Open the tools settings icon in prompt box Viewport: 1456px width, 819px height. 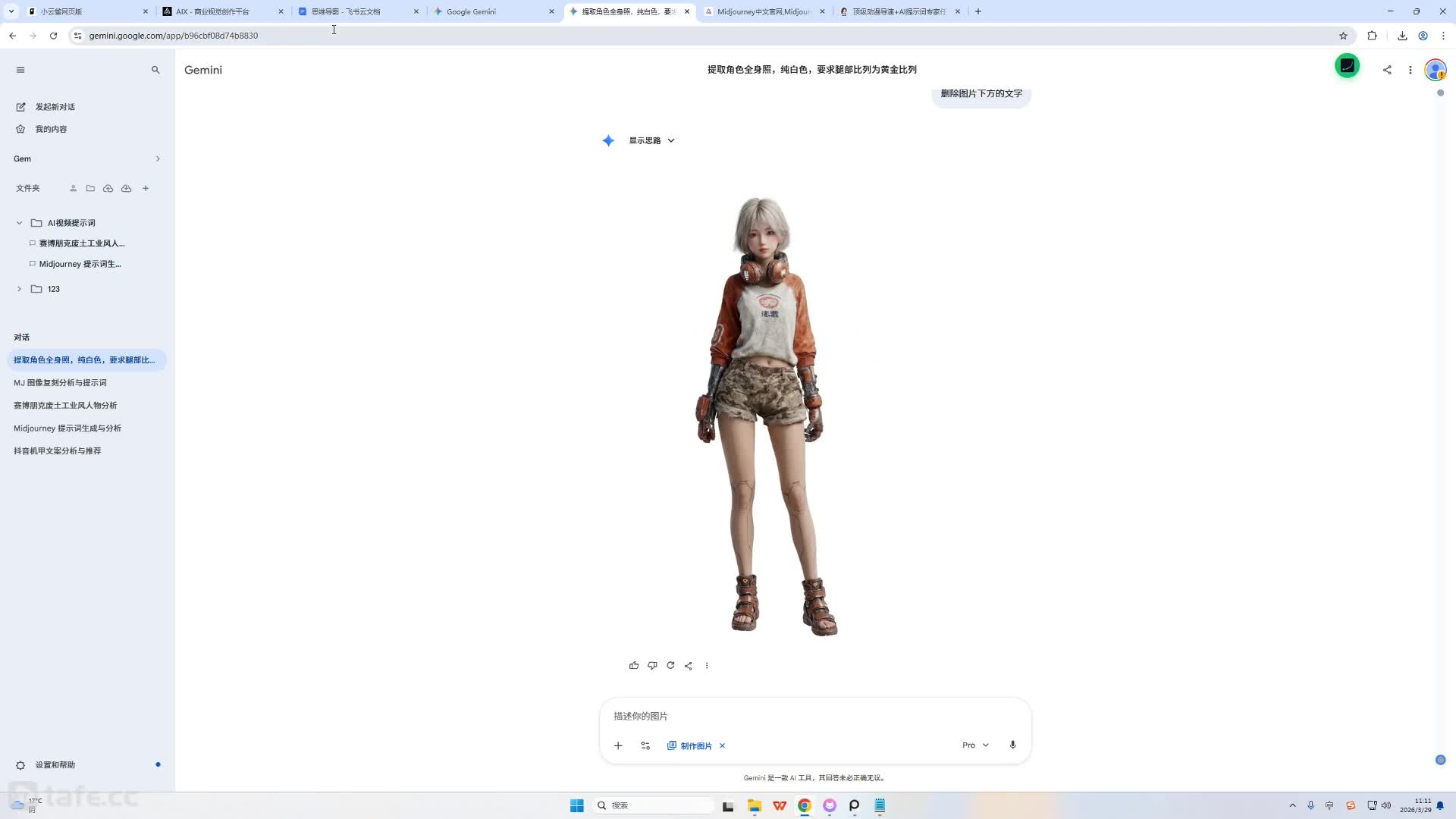(x=645, y=745)
